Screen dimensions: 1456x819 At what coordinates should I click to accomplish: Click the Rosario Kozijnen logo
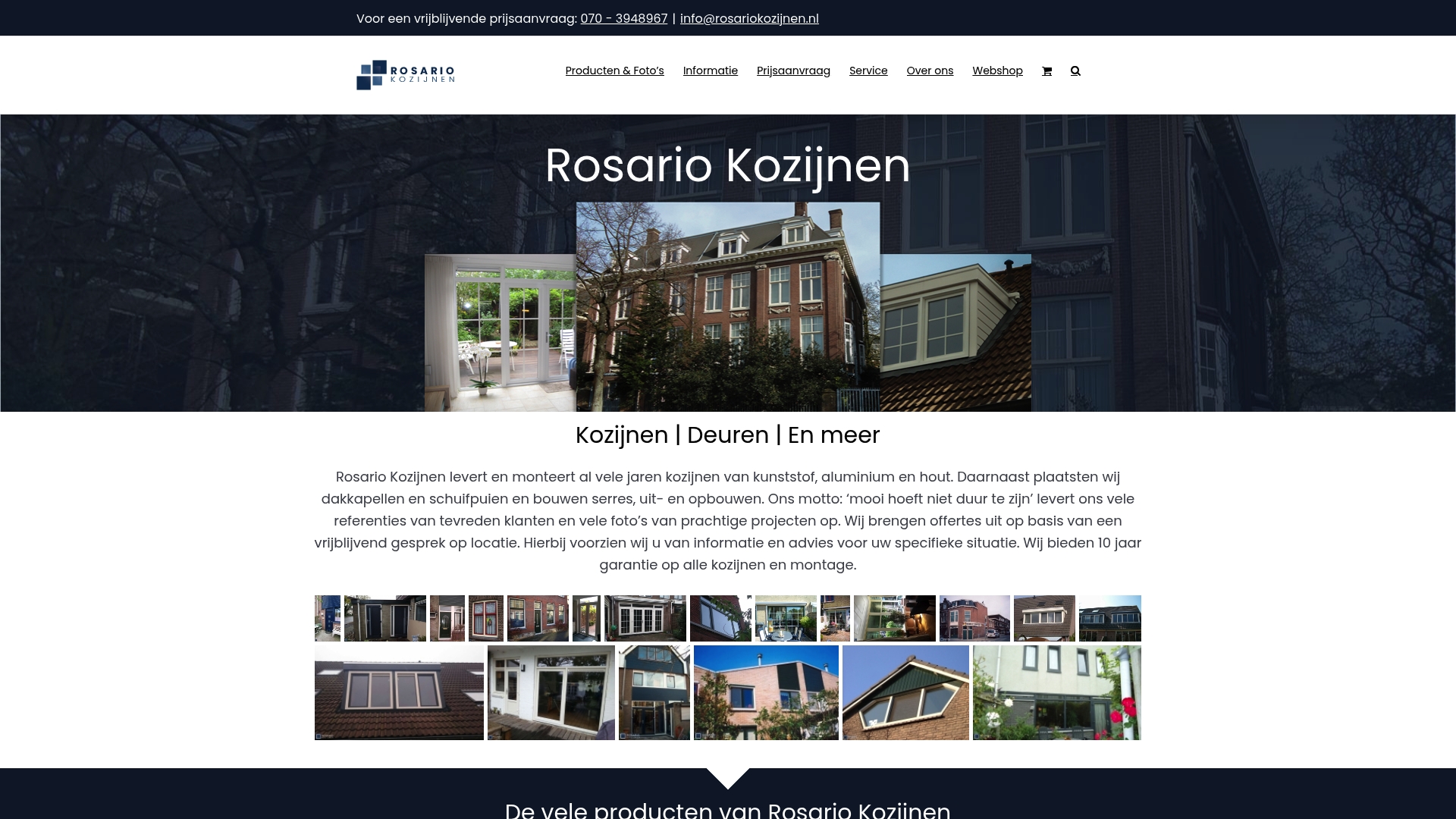tap(406, 74)
